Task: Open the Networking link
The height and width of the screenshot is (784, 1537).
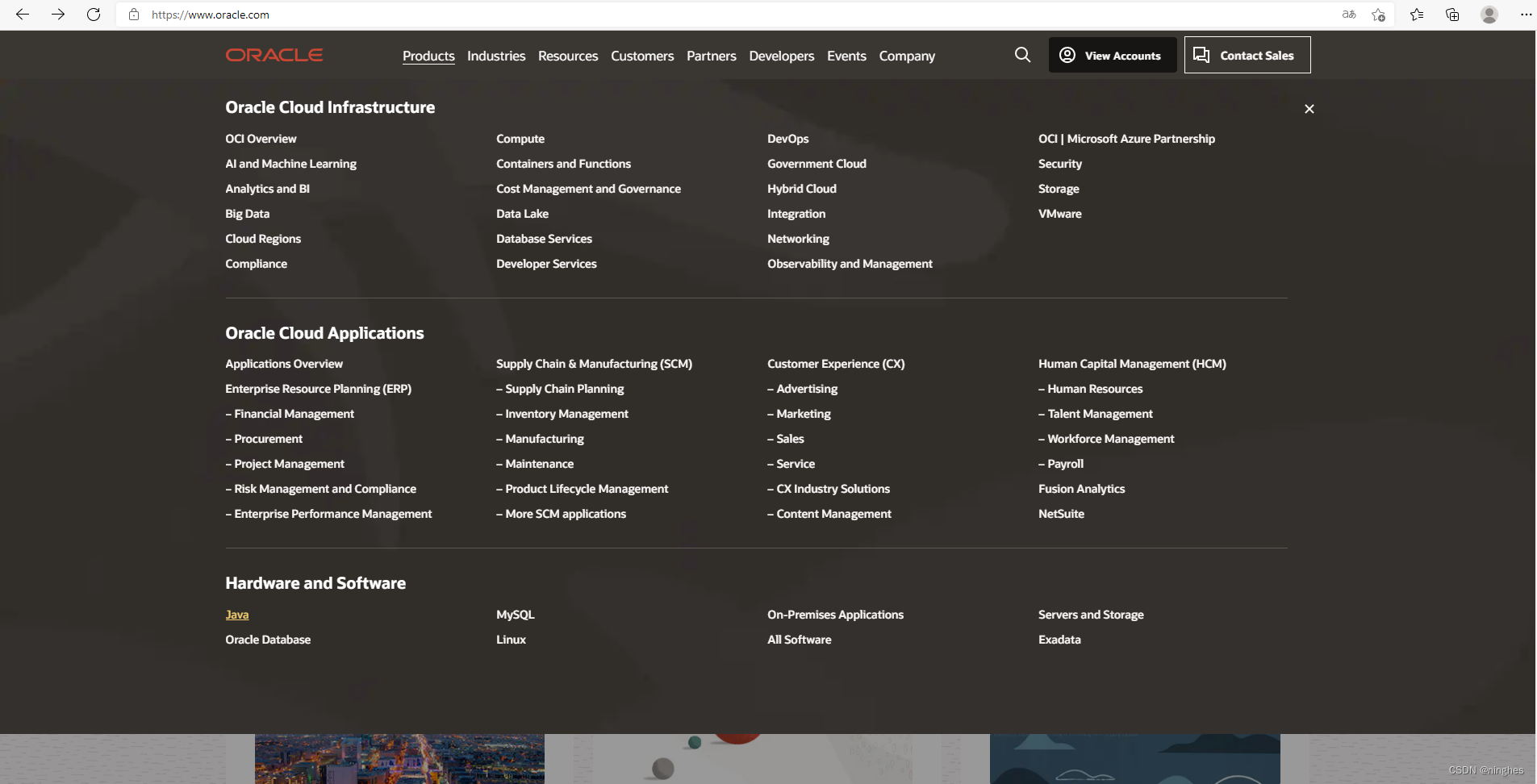Action: (x=798, y=239)
